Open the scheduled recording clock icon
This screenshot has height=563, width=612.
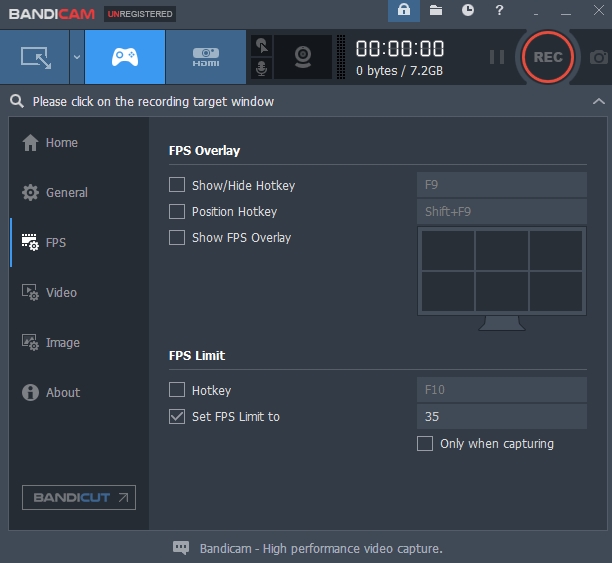coord(468,11)
